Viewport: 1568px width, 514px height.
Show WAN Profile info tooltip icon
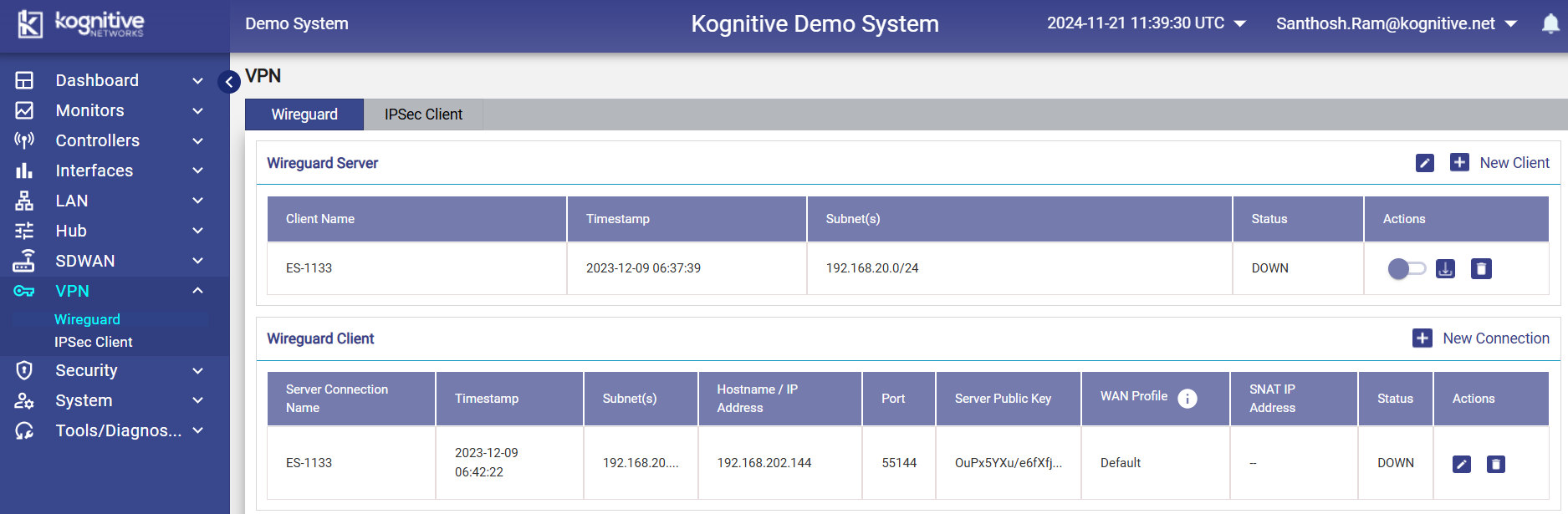pos(1187,399)
